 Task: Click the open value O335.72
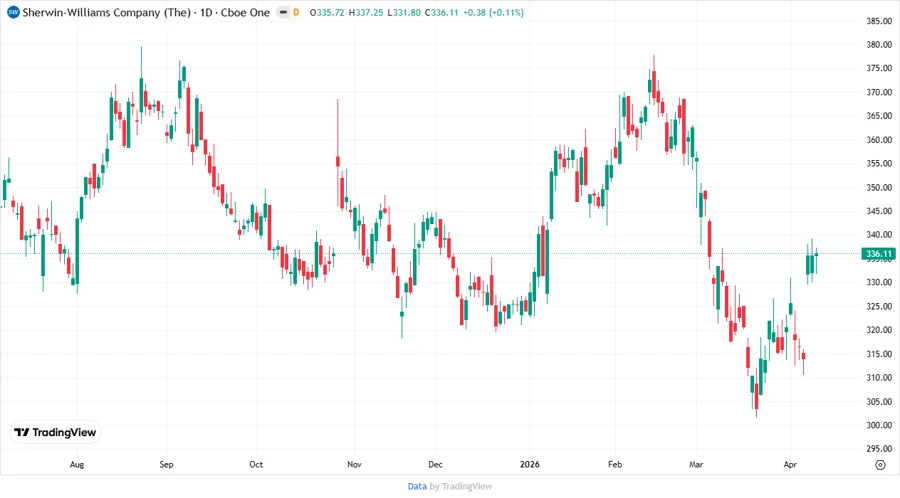[327, 13]
